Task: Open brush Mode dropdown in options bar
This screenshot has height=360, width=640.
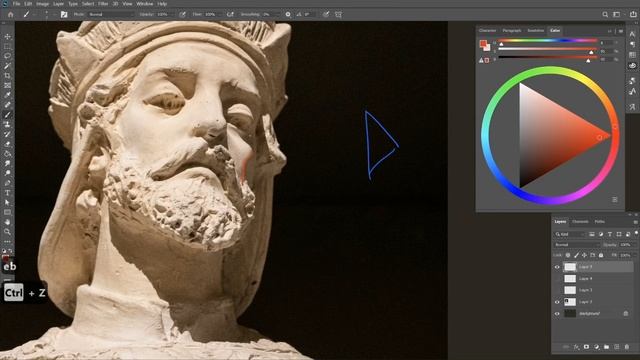Action: tap(110, 15)
